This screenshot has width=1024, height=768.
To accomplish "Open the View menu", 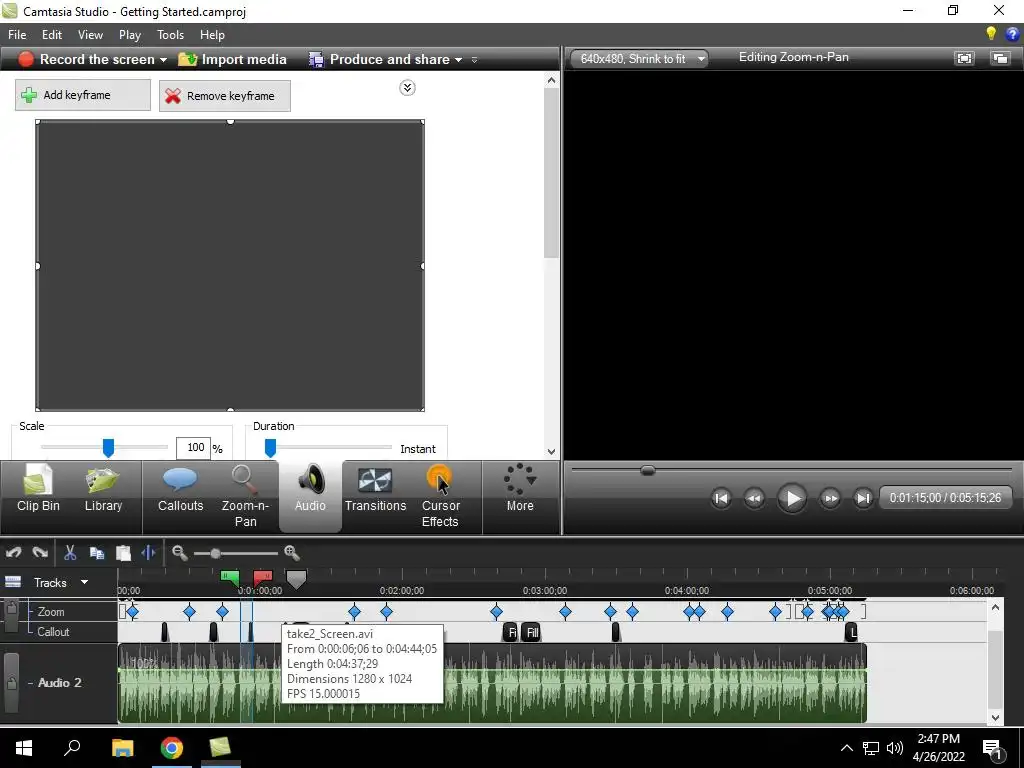I will coord(90,35).
